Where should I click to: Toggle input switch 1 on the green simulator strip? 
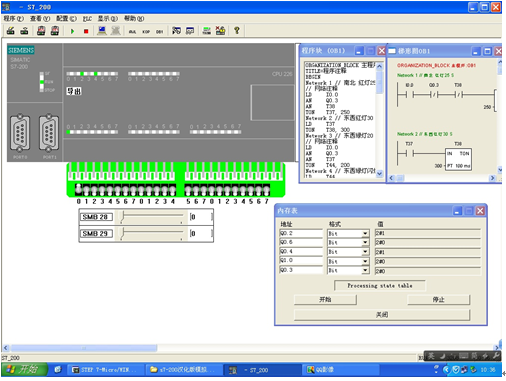[x=86, y=189]
